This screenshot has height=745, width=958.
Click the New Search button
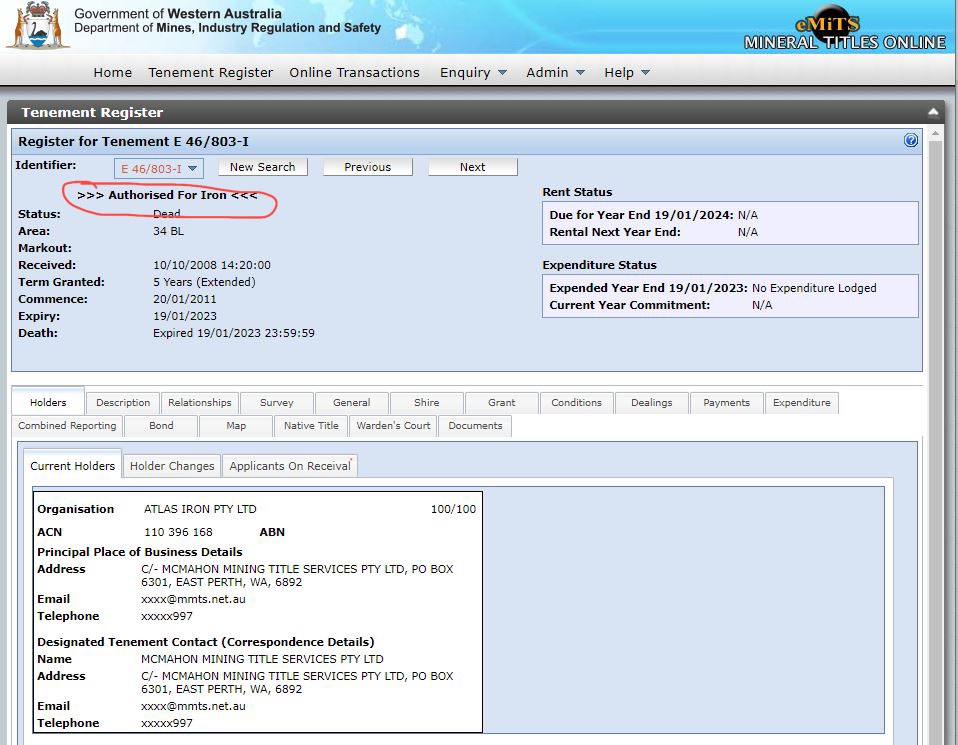[263, 167]
